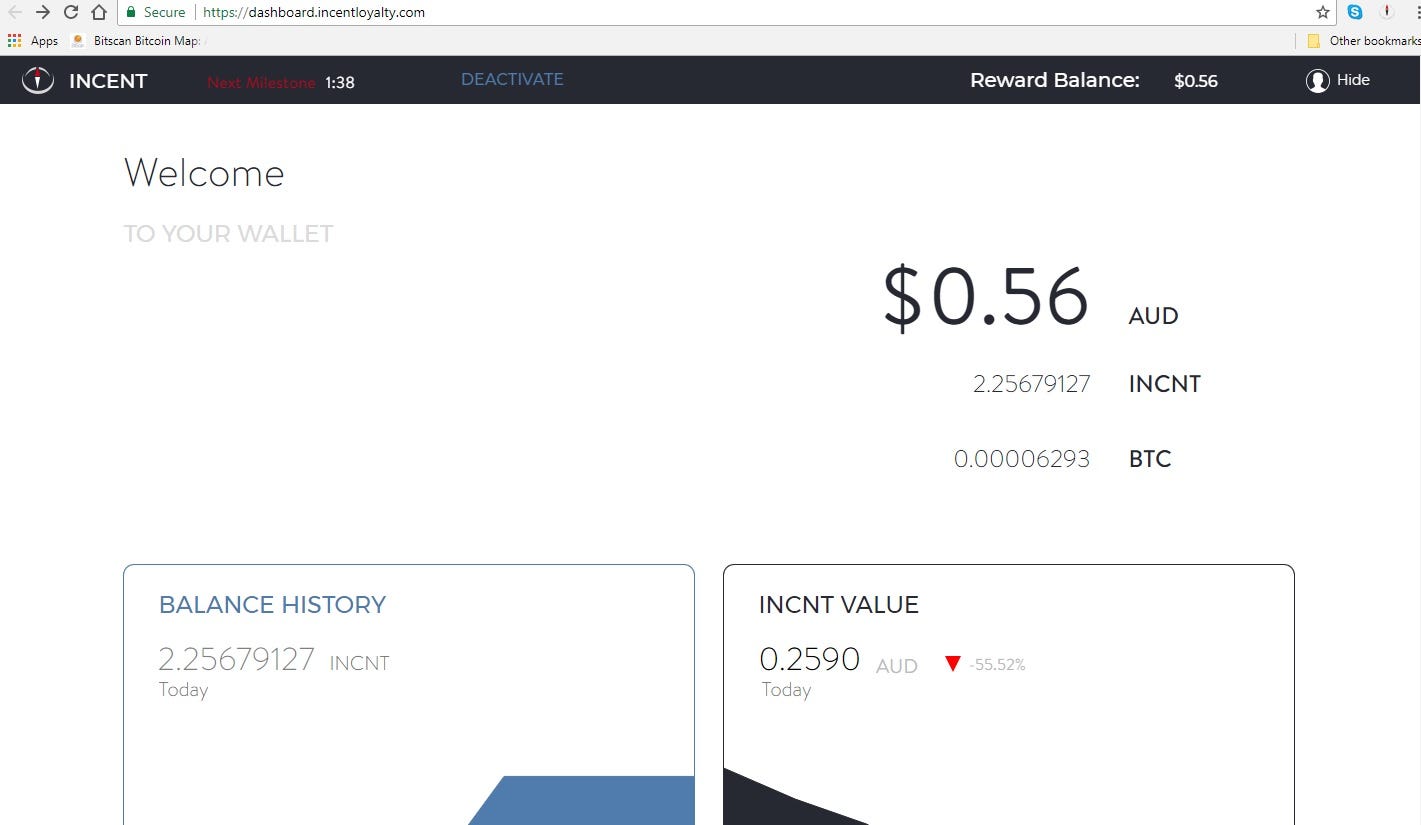Click the Hide button
The height and width of the screenshot is (825, 1421).
pos(1353,80)
